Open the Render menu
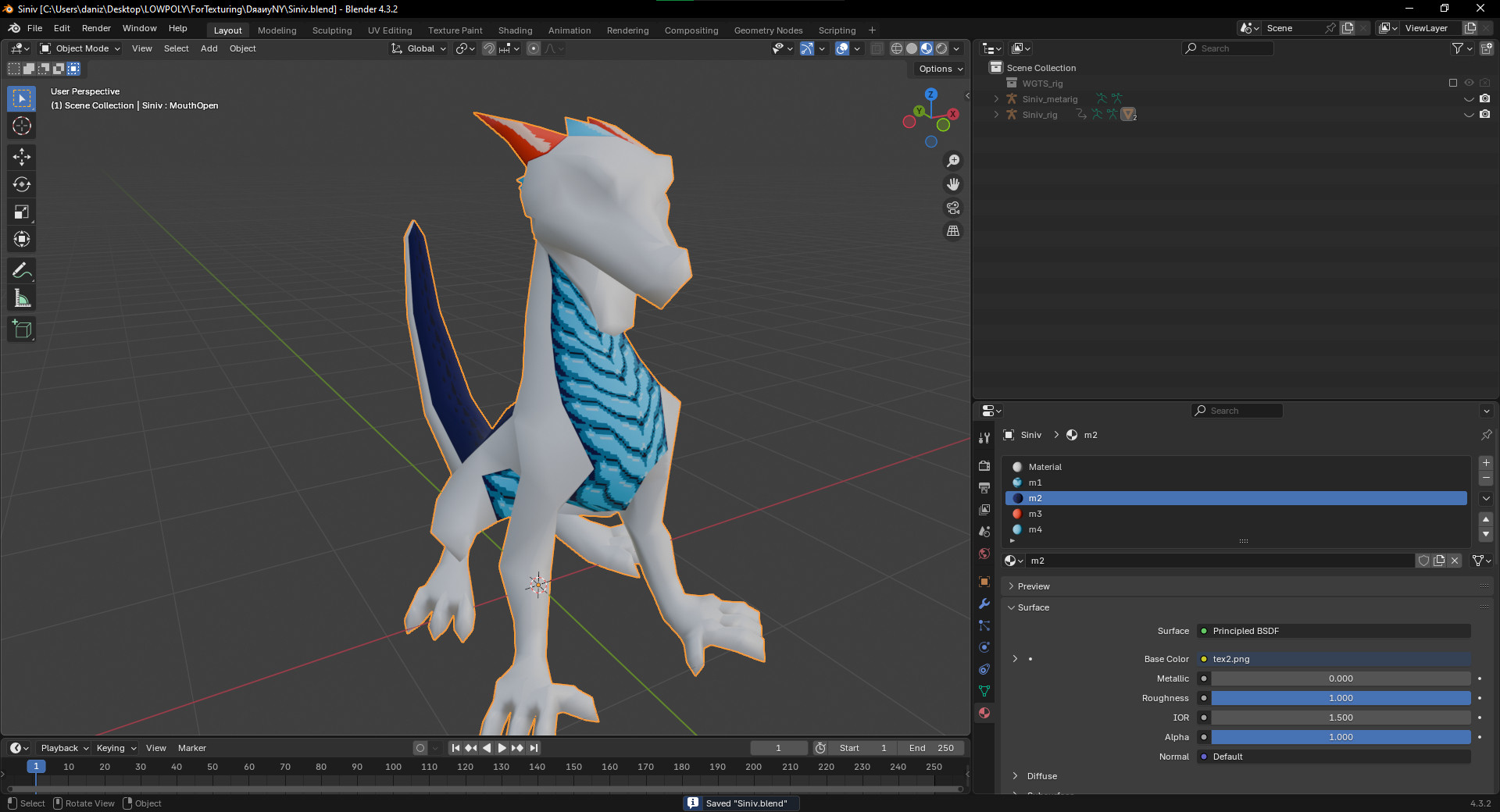Viewport: 1500px width, 812px height. 96,28
